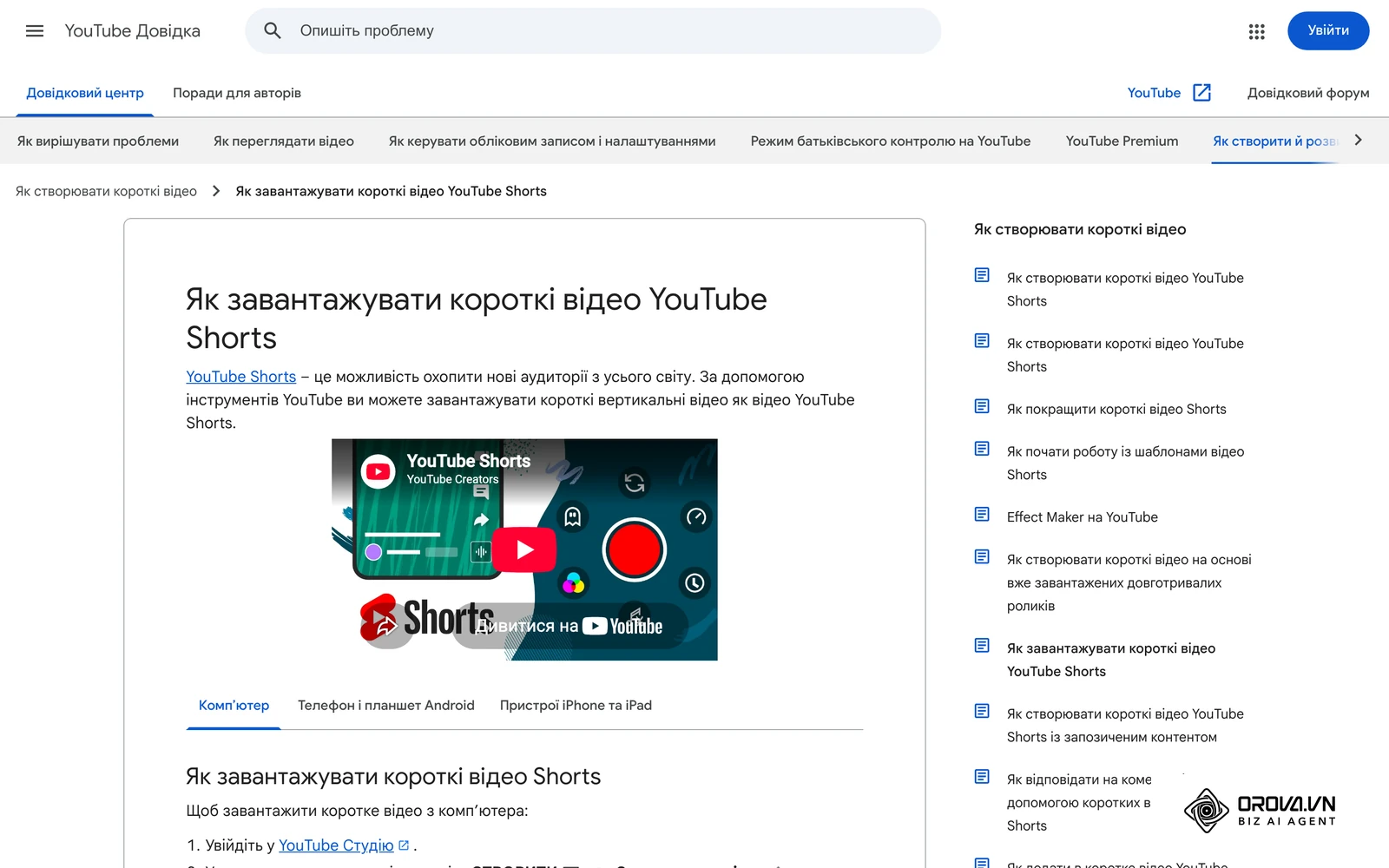Select YouTube Premium category
The width and height of the screenshot is (1389, 868).
click(1122, 141)
